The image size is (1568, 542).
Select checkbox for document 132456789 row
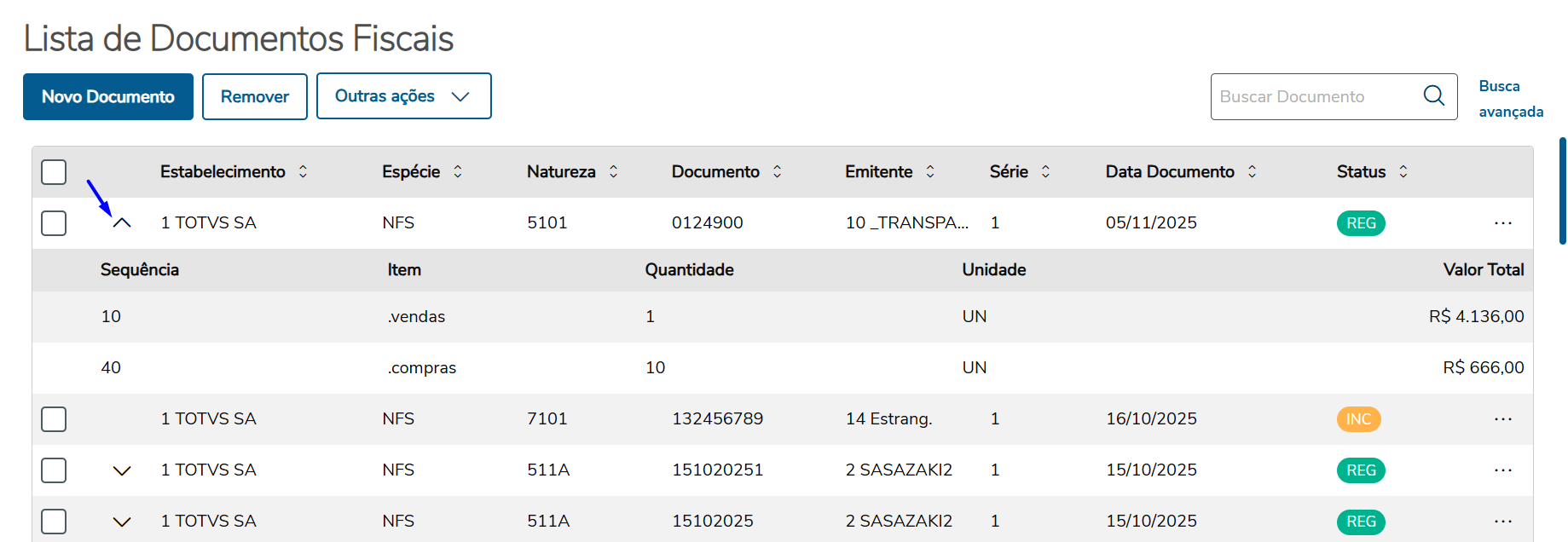(x=54, y=419)
